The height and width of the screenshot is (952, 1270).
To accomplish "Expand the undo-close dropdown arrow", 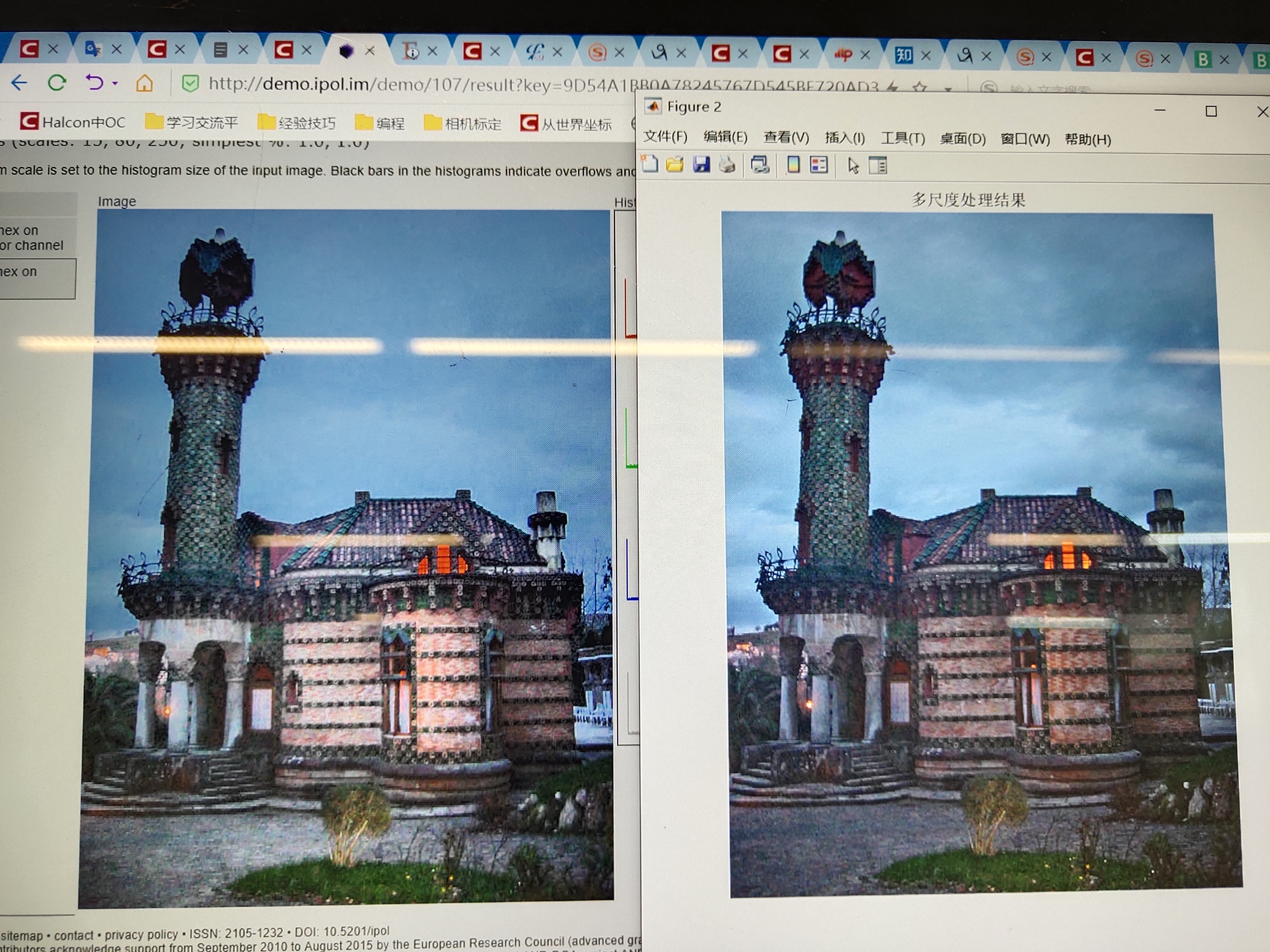I will (x=115, y=84).
